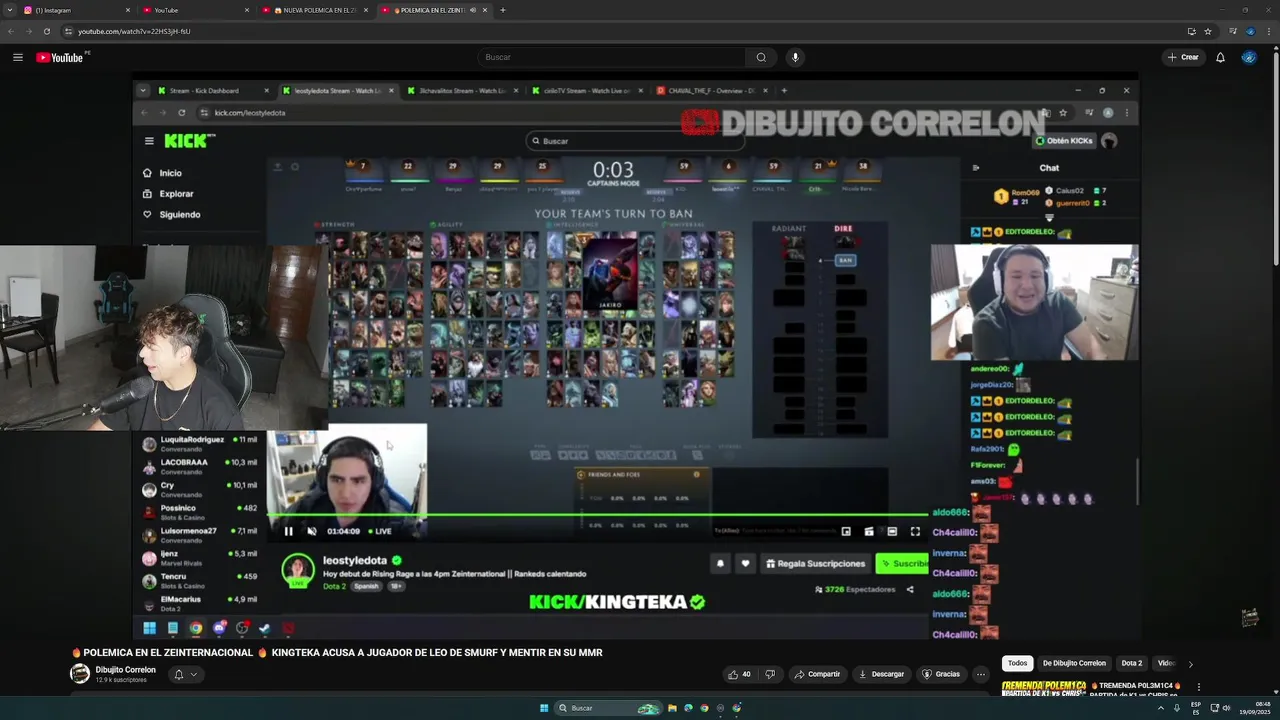Open Dibujito Correlon channel avatar
1280x720 pixels.
(79, 674)
